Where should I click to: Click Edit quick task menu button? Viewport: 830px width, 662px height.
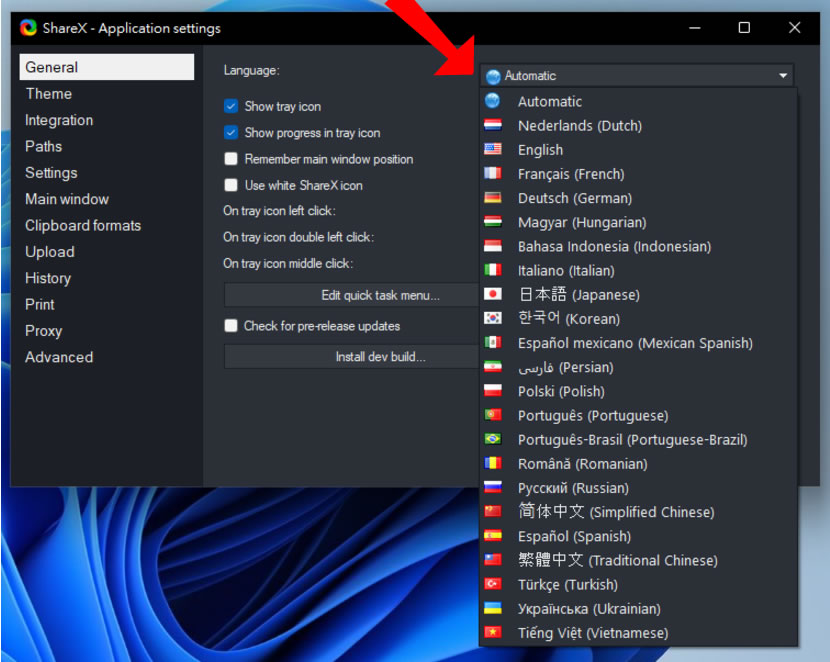tap(352, 295)
